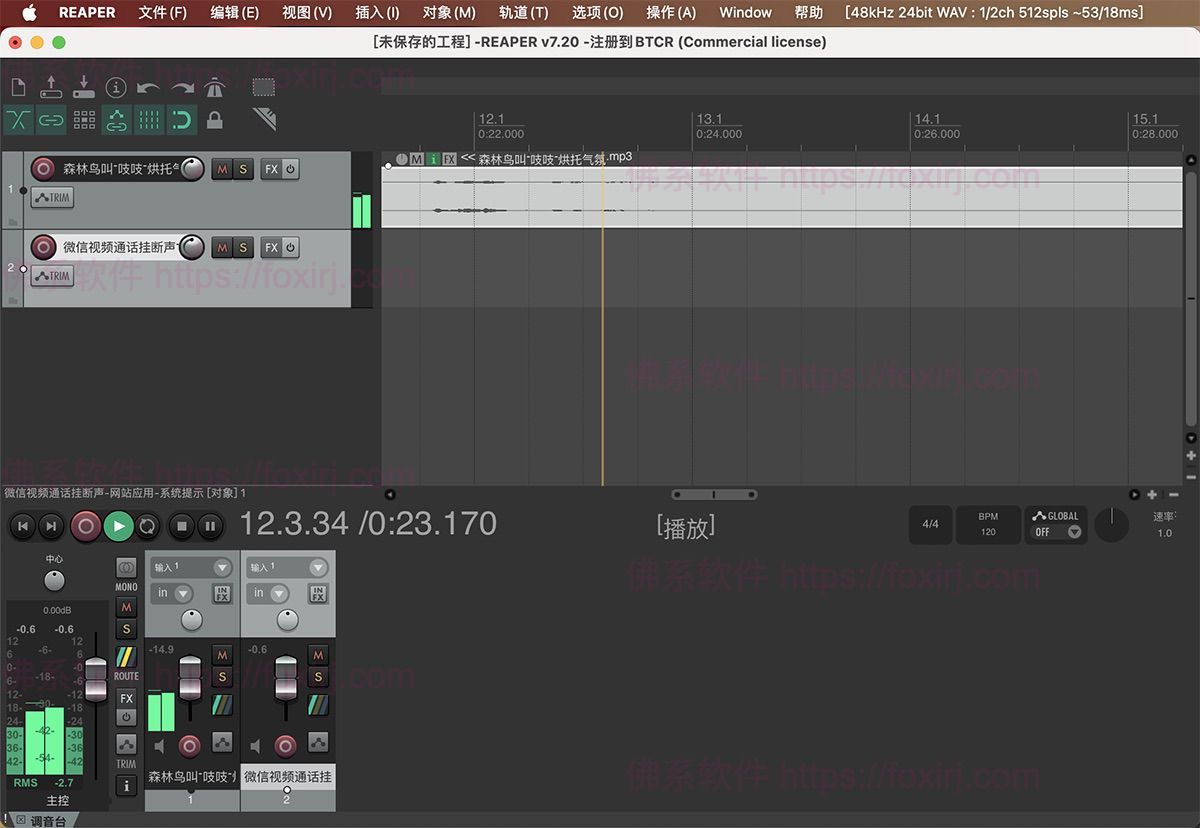Open the 轨道 (T) menu
The height and width of the screenshot is (828, 1200).
pos(524,13)
